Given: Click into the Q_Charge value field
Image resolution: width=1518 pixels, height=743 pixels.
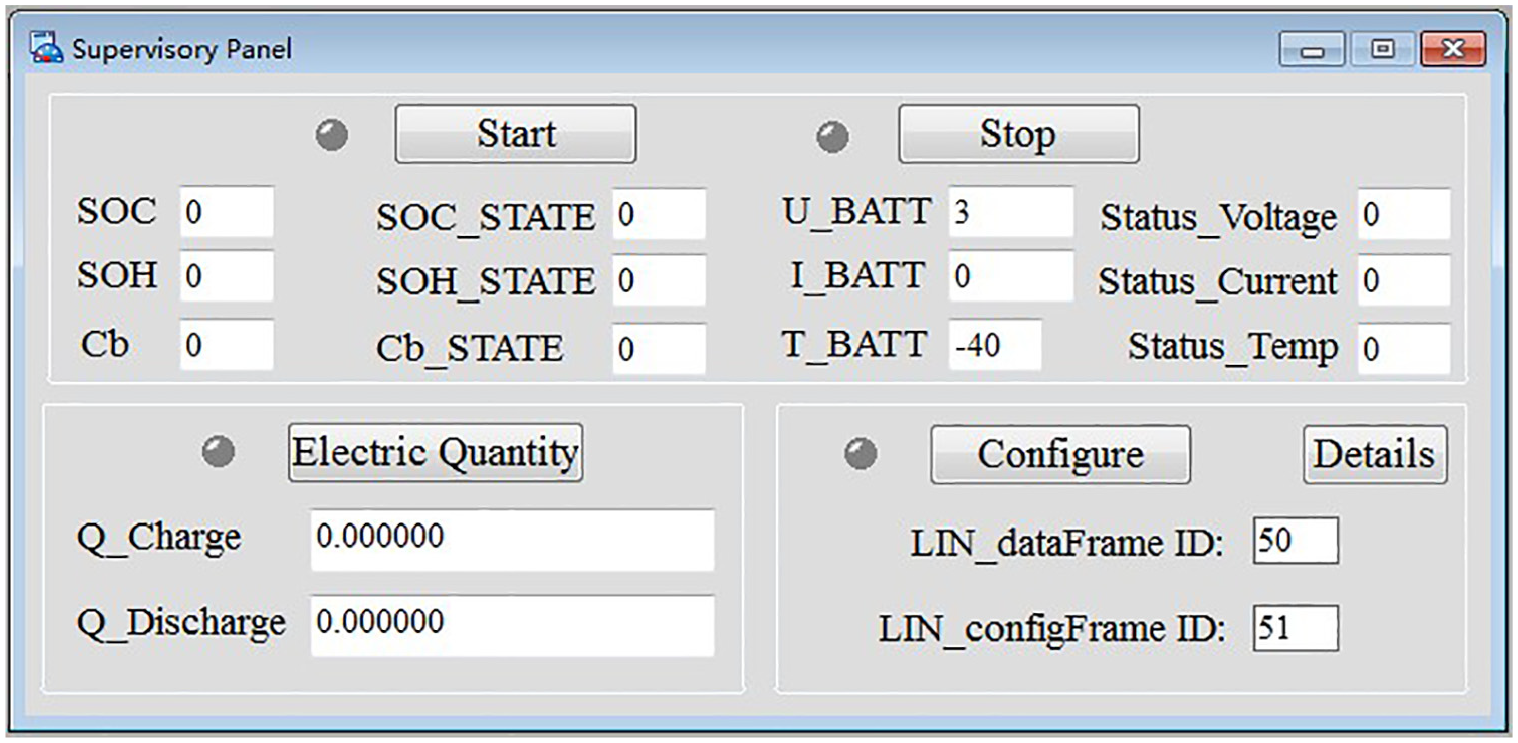Looking at the screenshot, I should point(512,539).
